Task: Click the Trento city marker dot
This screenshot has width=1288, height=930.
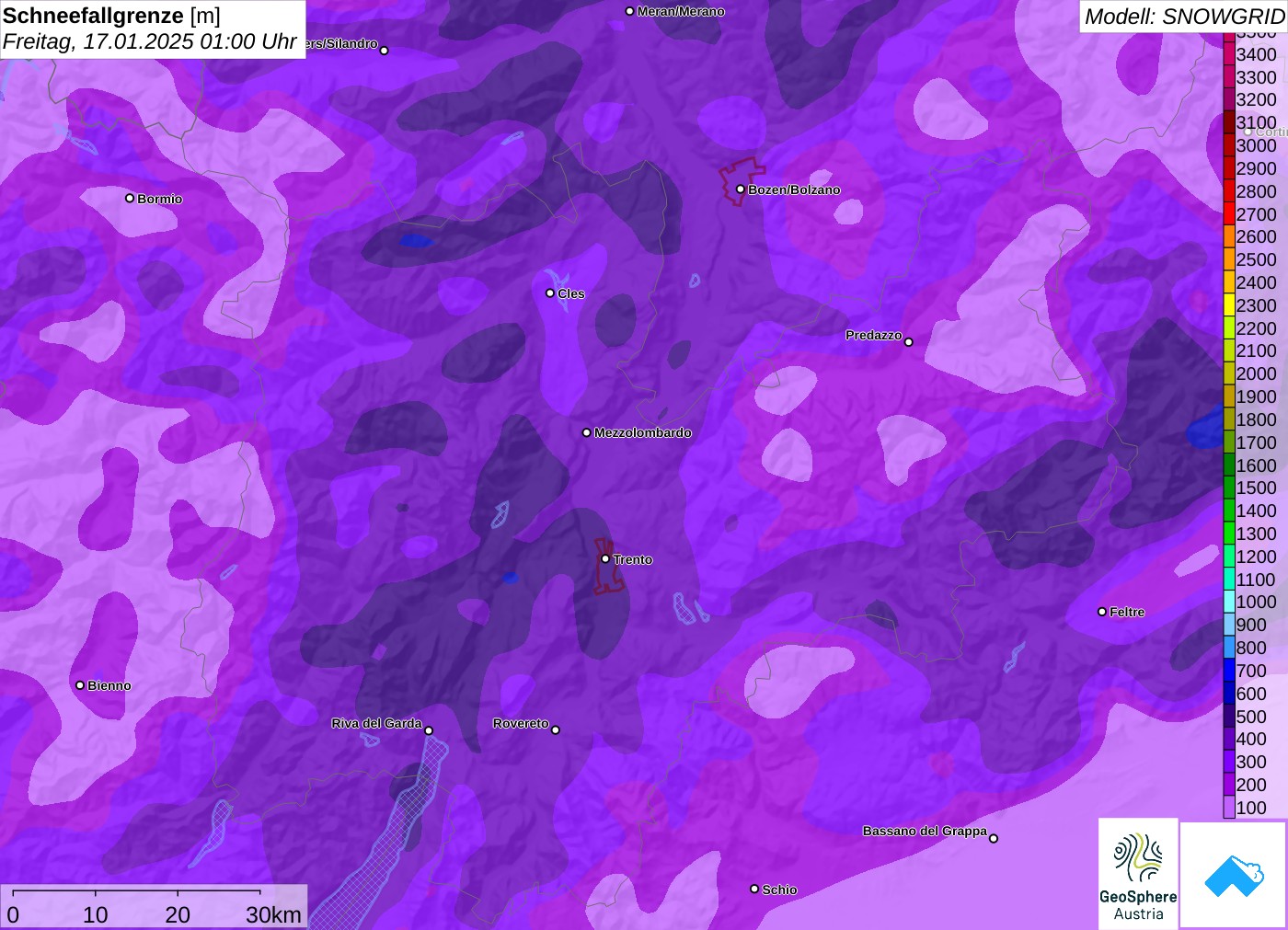Action: [605, 558]
